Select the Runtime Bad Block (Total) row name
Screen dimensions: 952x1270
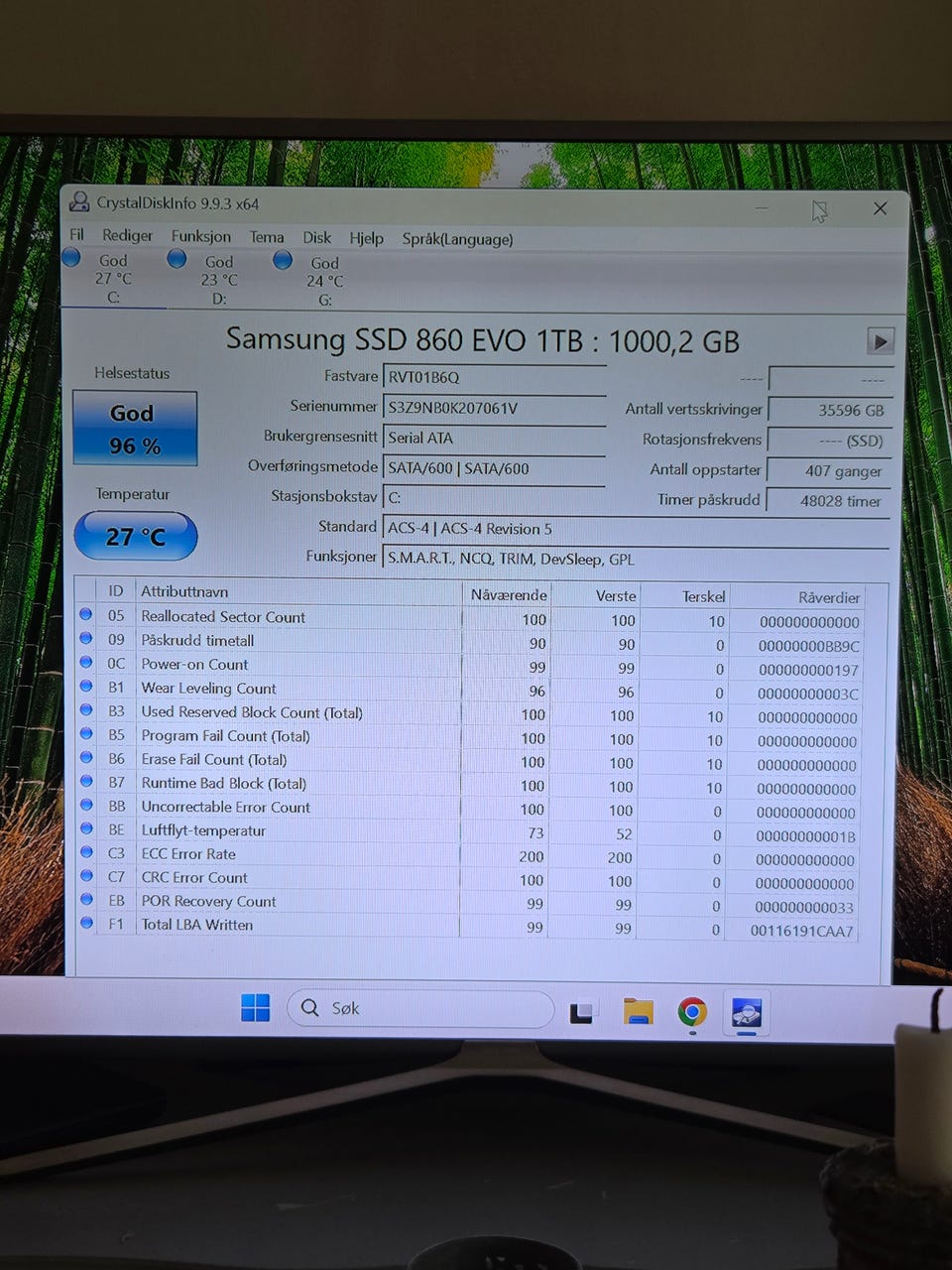(x=223, y=783)
